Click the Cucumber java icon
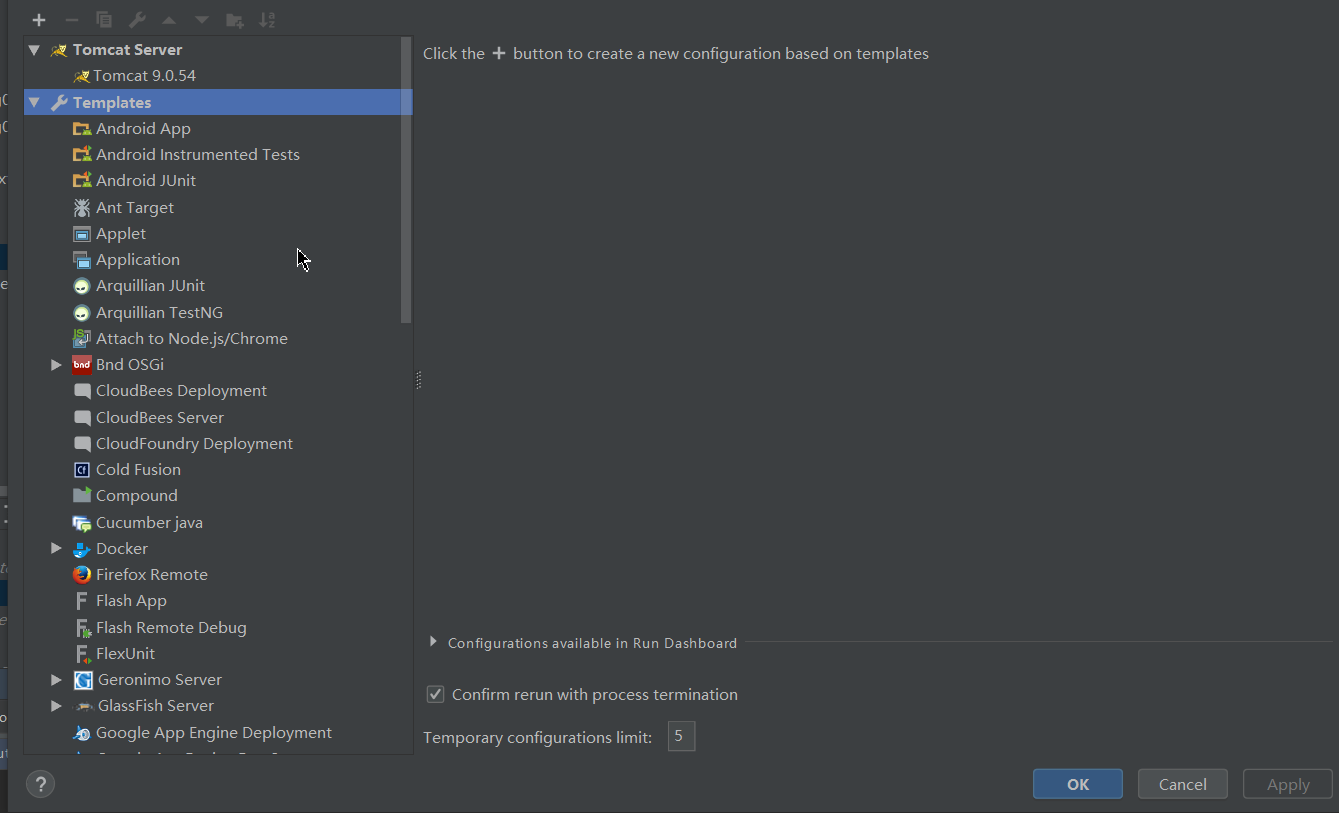Image resolution: width=1339 pixels, height=813 pixels. pos(82,522)
